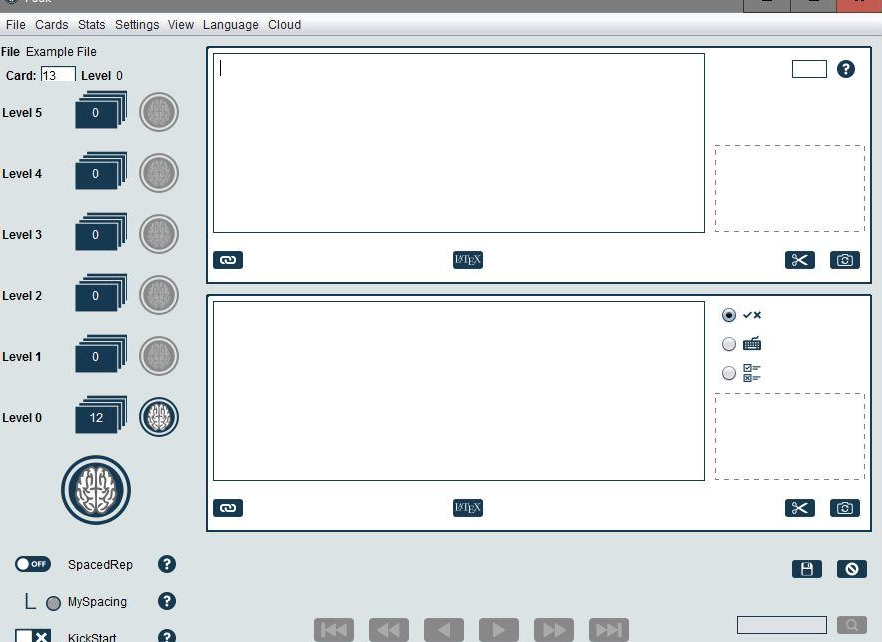Click the Level 0 brain icon
The height and width of the screenshot is (642, 882).
coord(159,417)
